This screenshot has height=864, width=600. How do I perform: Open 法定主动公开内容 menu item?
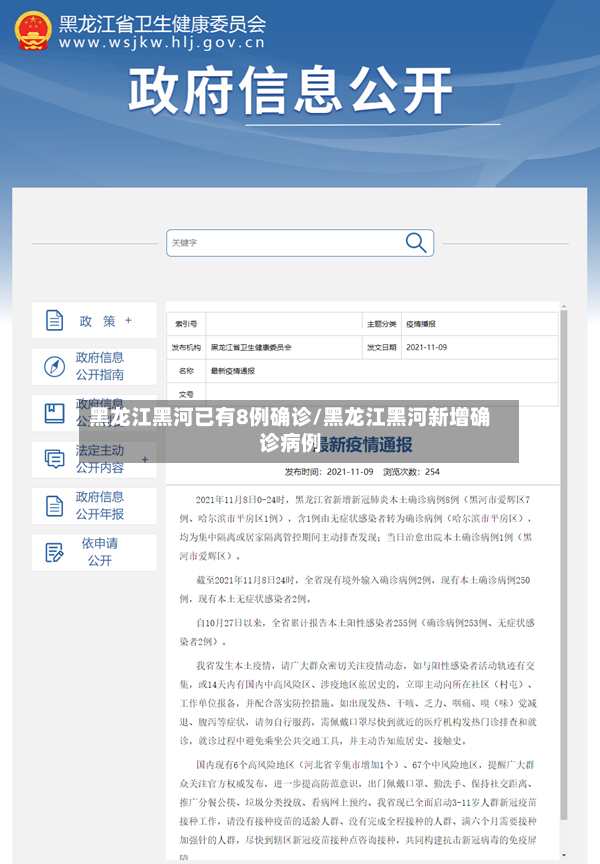click(x=94, y=459)
